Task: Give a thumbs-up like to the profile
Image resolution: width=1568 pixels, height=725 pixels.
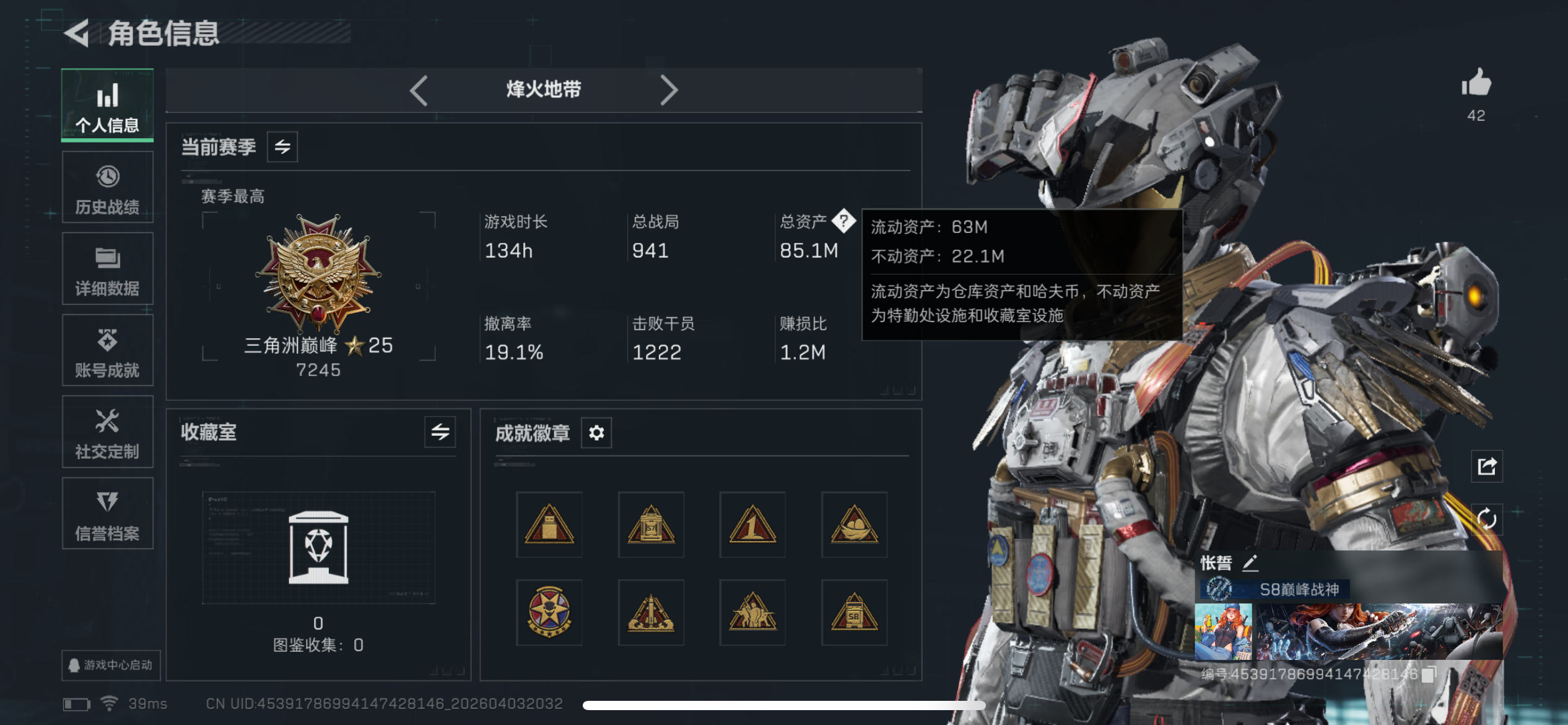Action: [x=1476, y=83]
